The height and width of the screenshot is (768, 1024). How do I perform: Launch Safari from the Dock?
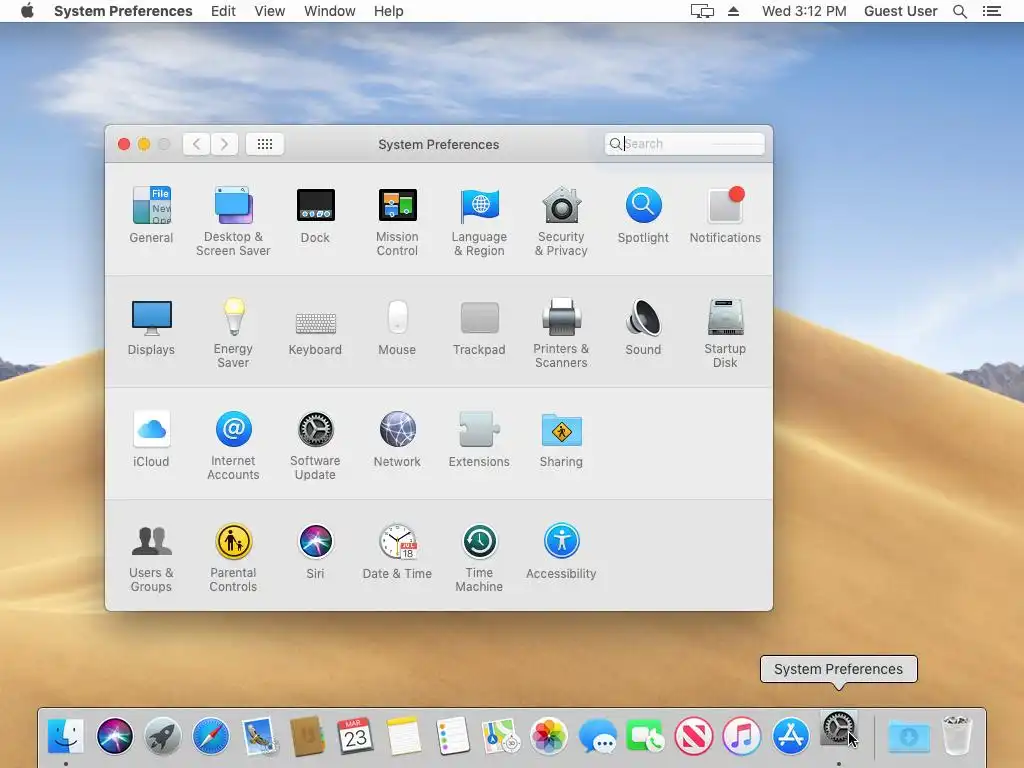tap(211, 736)
